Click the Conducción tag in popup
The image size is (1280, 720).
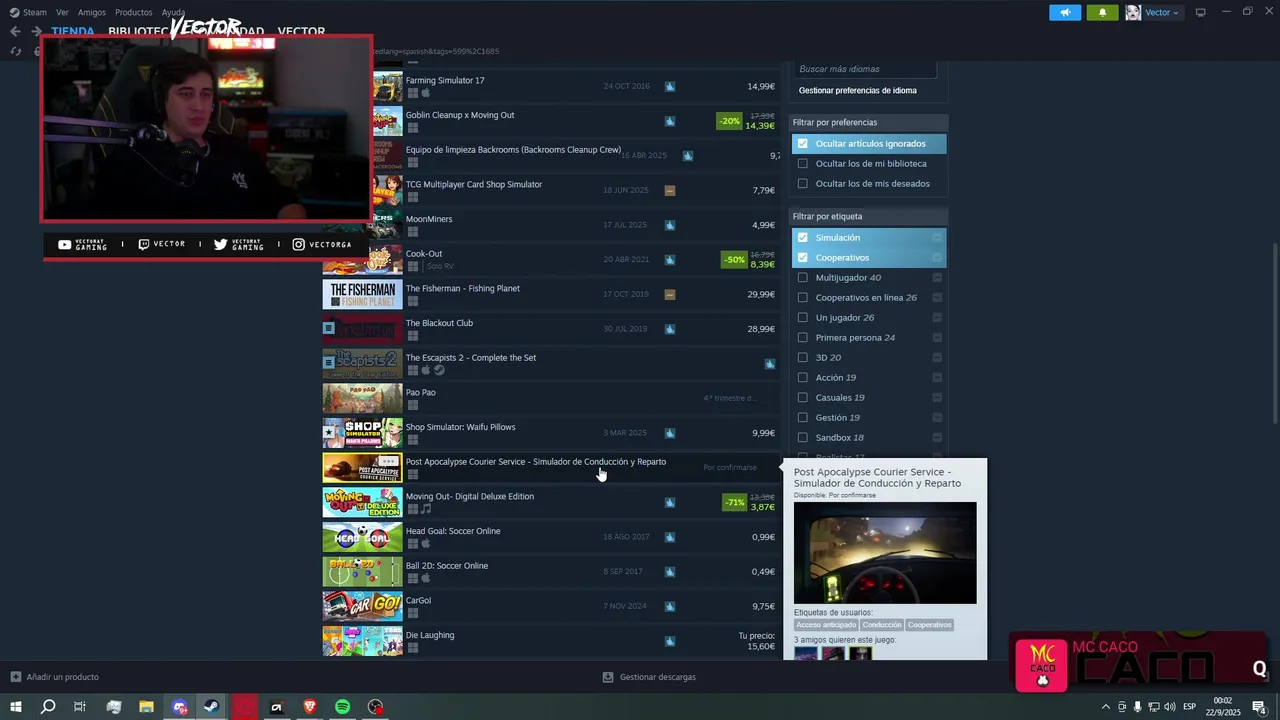coord(882,625)
